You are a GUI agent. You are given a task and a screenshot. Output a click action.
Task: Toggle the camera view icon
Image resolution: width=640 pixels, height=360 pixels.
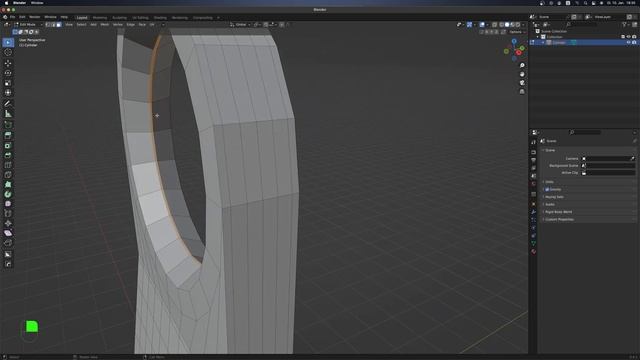click(x=522, y=83)
